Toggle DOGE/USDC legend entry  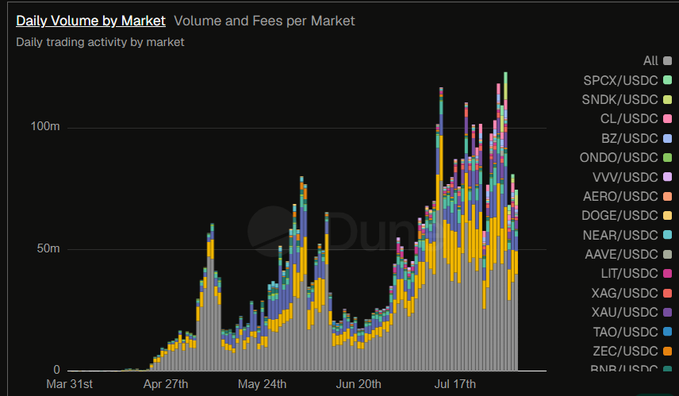(x=627, y=215)
